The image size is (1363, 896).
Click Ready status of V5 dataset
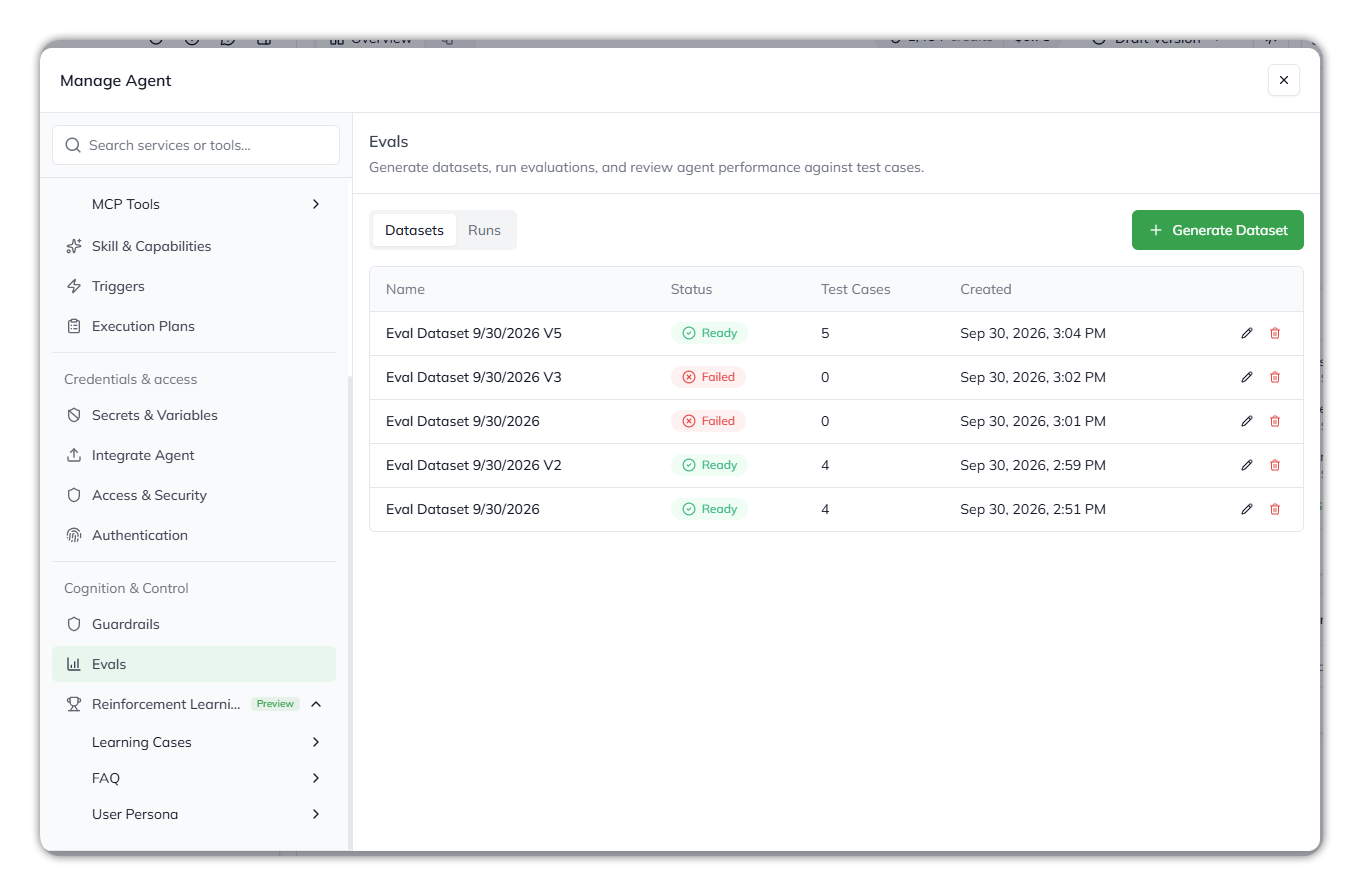709,333
